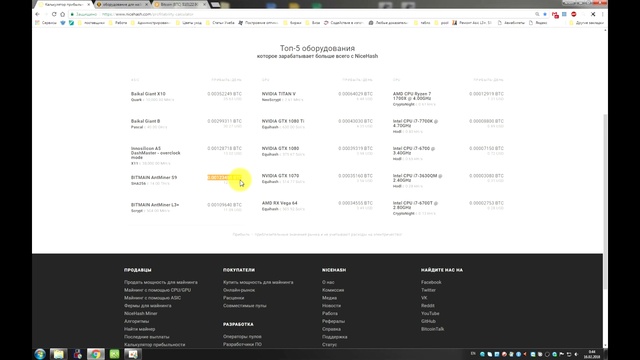Open О нас footer link
This screenshot has height=360, width=640.
coord(328,282)
